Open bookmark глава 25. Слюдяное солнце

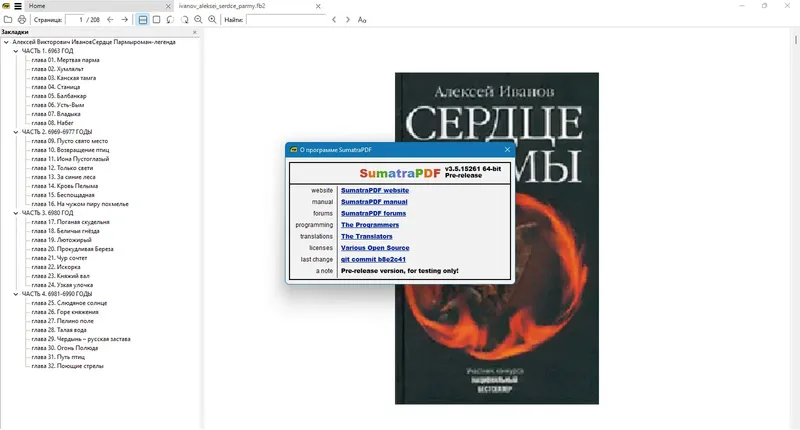click(x=69, y=303)
